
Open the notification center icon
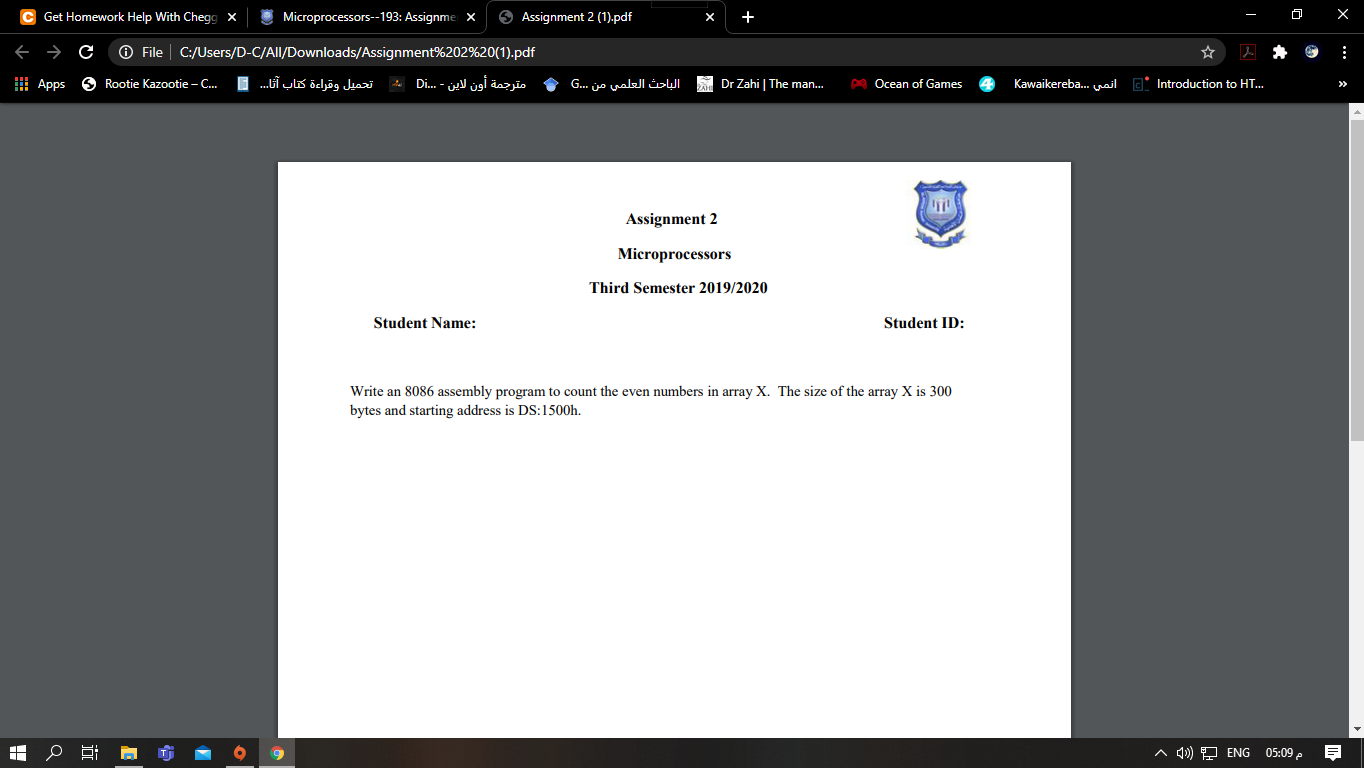[1332, 753]
